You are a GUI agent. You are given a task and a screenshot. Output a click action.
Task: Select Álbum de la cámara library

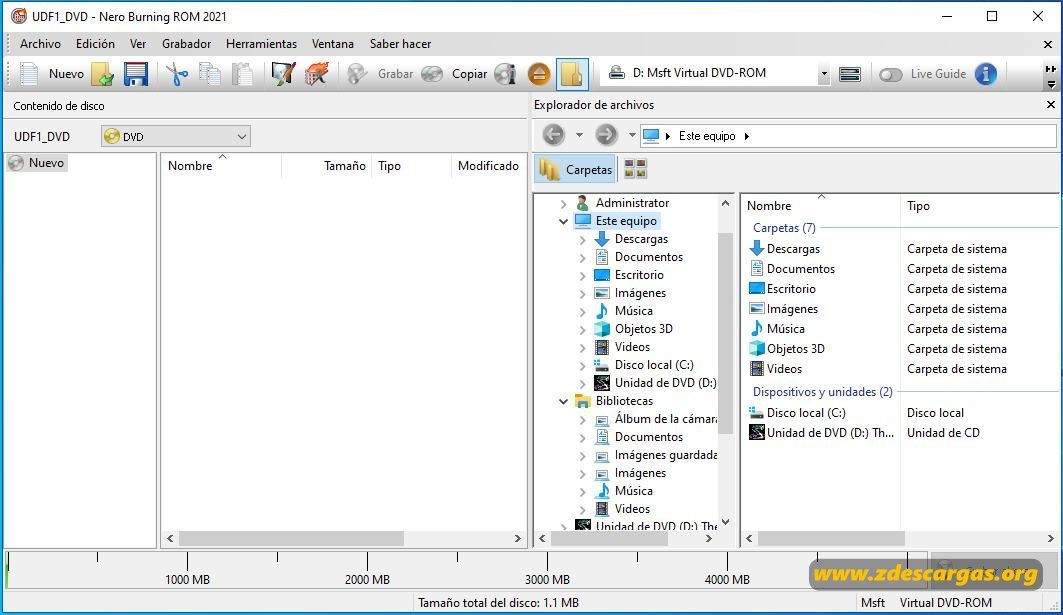656,419
